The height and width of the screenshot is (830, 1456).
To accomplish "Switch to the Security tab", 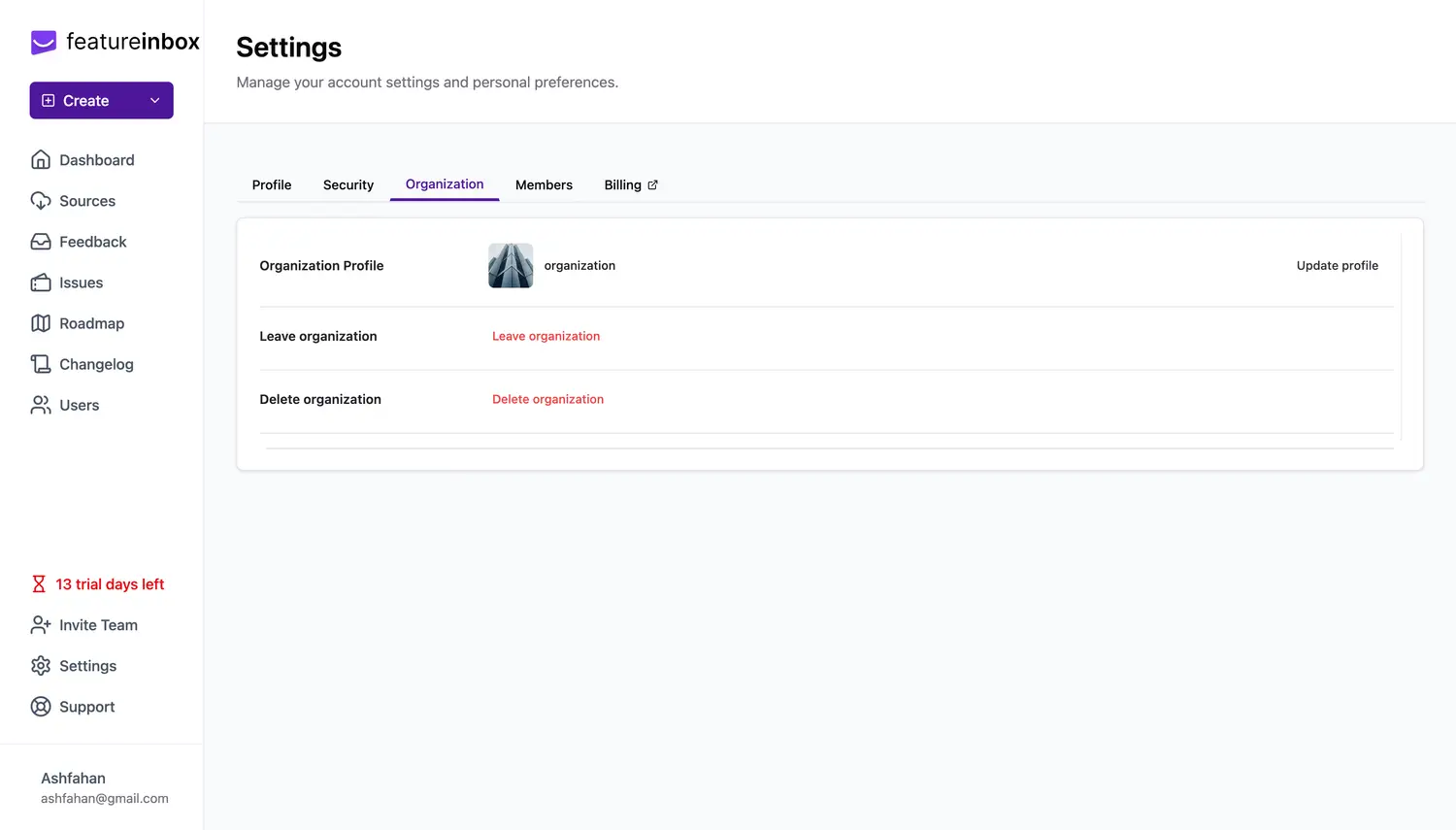I will [x=348, y=185].
